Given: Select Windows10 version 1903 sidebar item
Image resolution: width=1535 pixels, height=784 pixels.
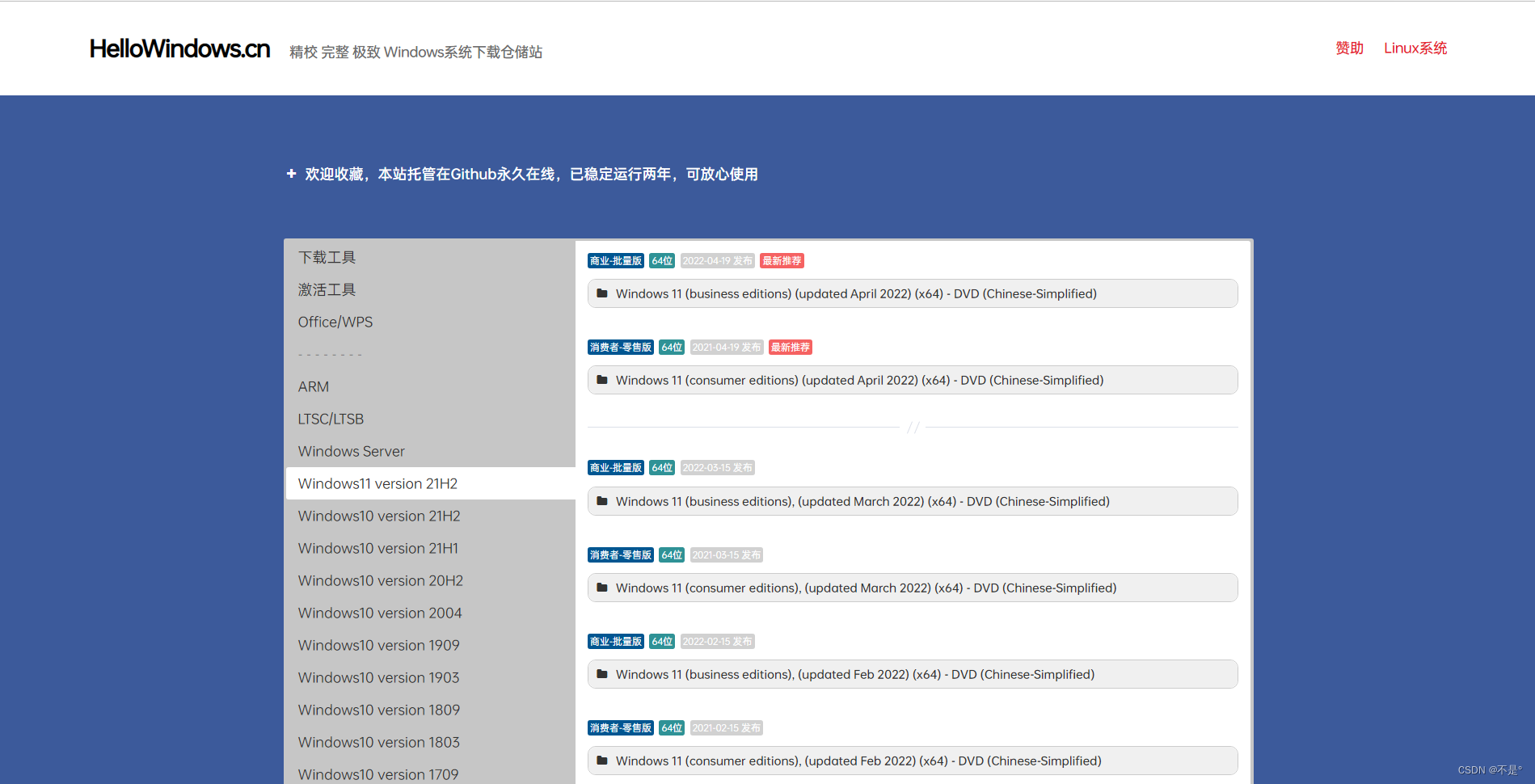Looking at the screenshot, I should pos(430,677).
